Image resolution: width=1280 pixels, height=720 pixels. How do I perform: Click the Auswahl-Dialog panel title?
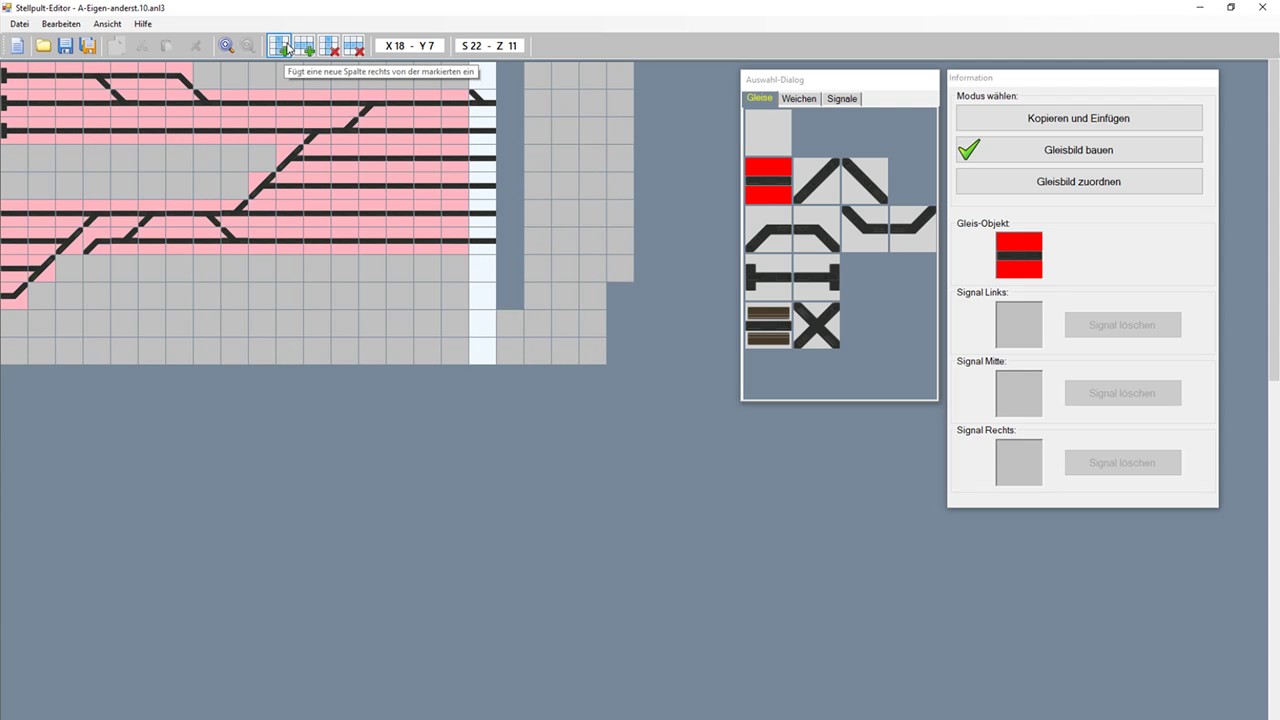[775, 80]
